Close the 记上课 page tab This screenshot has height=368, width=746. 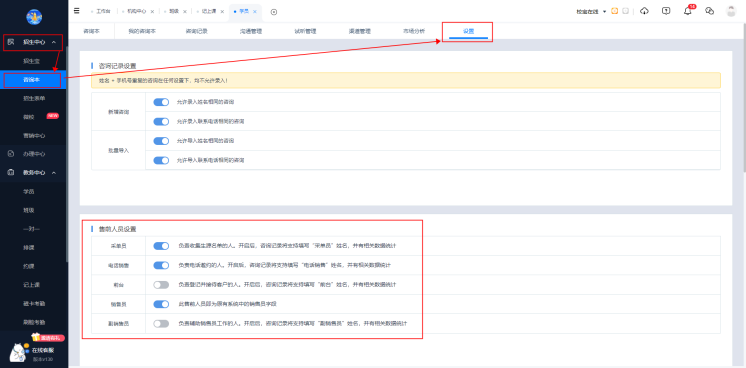coord(222,11)
